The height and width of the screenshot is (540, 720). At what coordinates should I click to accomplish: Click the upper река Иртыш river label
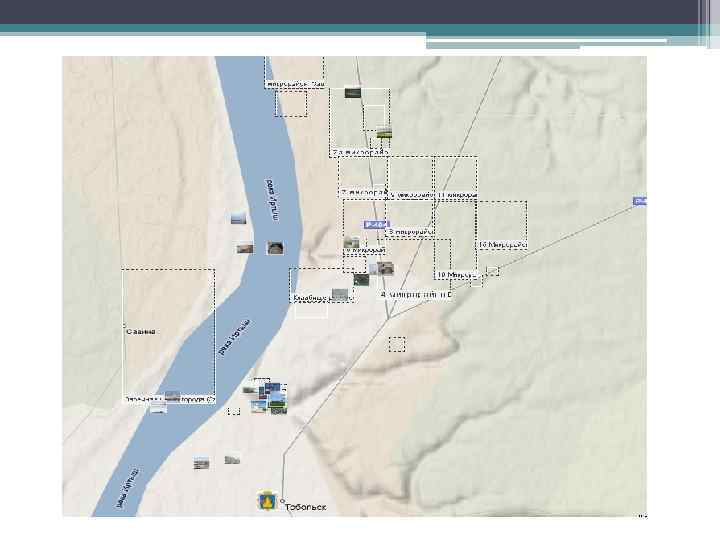[x=272, y=201]
